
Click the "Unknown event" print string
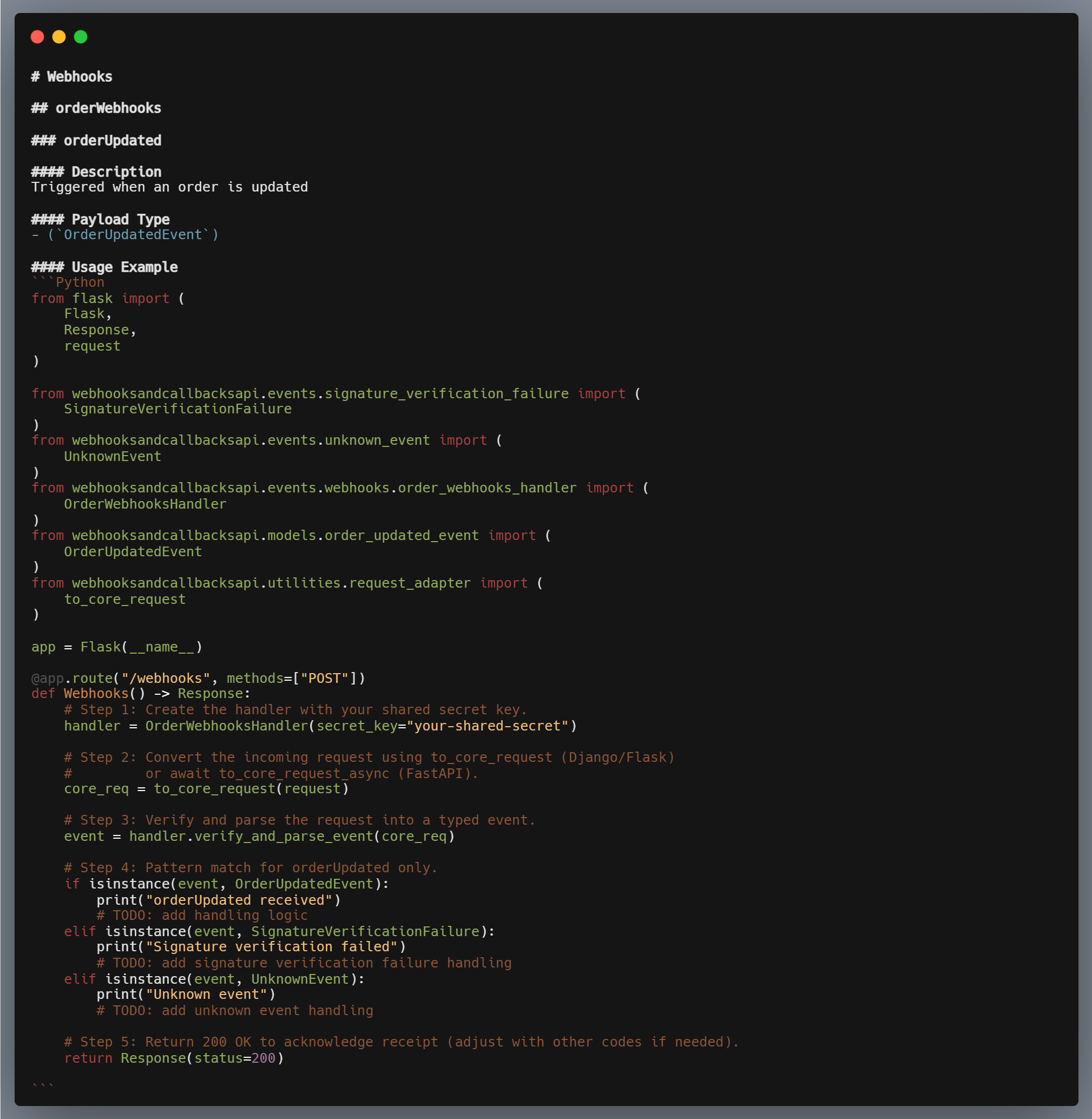(208, 995)
